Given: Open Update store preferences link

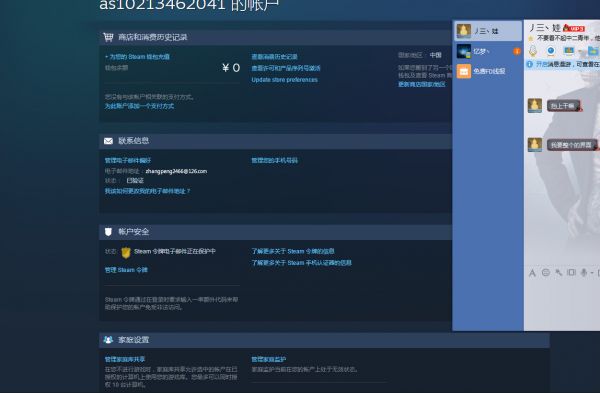Looking at the screenshot, I should tap(284, 80).
